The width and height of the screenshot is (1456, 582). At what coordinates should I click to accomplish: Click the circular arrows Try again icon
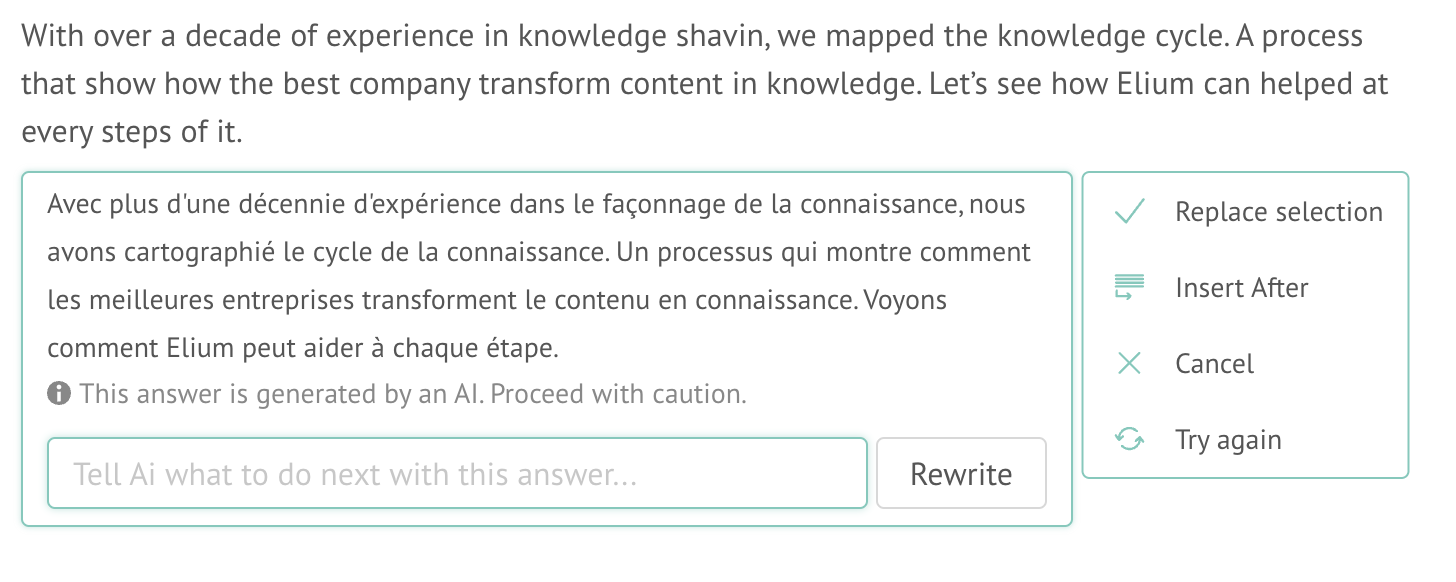(x=1129, y=440)
